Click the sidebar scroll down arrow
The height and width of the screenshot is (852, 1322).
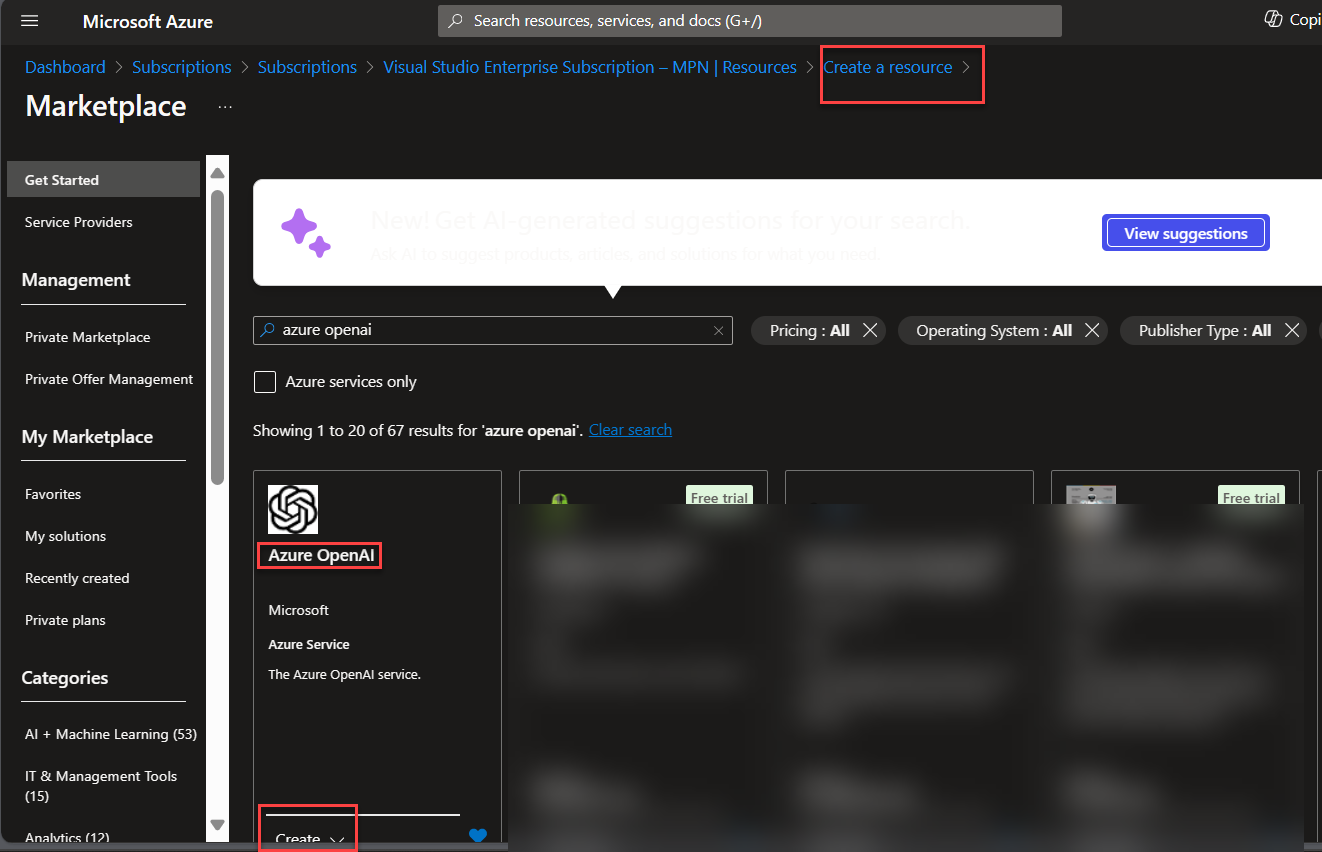point(217,825)
